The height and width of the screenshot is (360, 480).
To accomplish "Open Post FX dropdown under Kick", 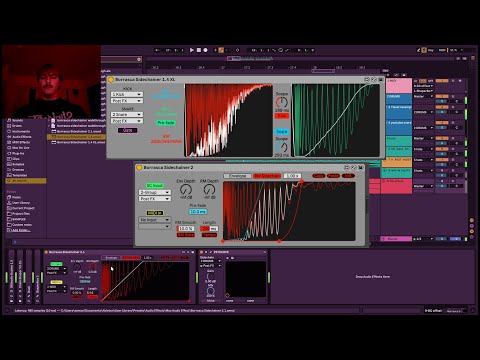I will [127, 101].
